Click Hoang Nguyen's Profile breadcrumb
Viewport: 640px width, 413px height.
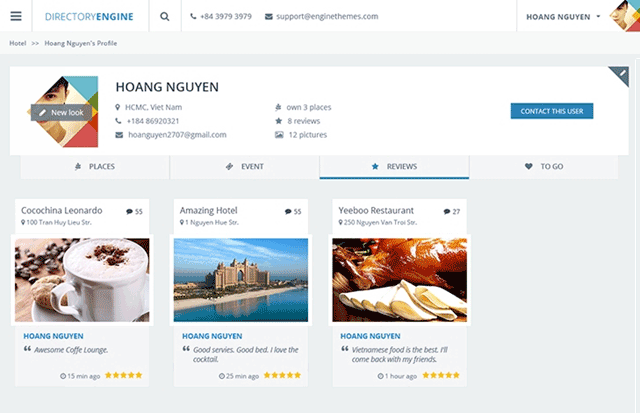tap(80, 43)
